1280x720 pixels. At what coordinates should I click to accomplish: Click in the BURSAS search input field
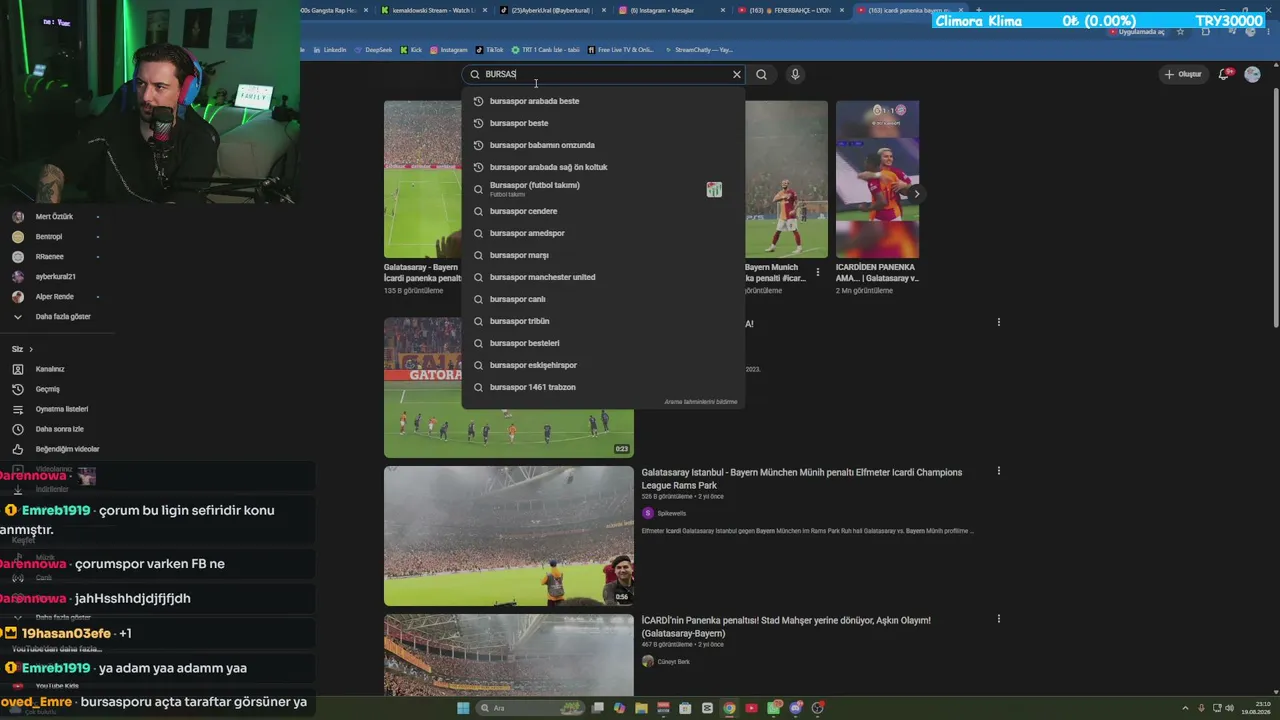pos(605,74)
